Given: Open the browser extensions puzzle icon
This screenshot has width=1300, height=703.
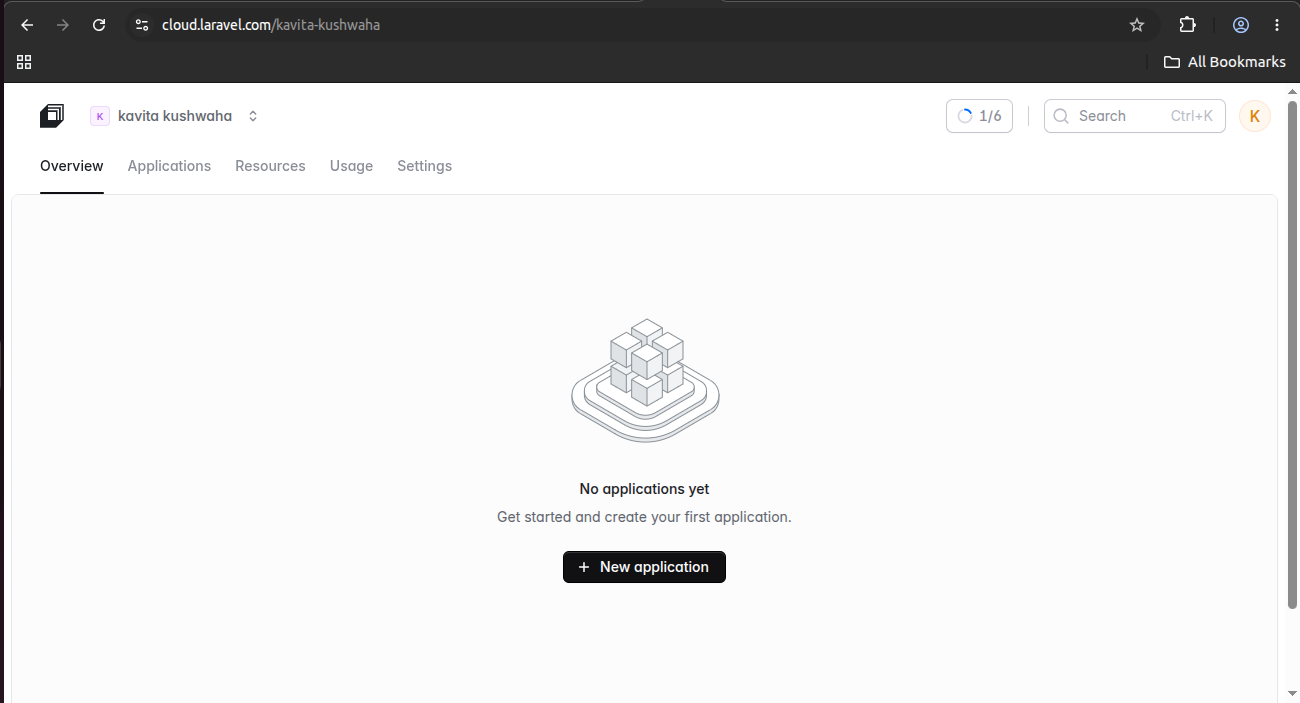Looking at the screenshot, I should [1187, 25].
